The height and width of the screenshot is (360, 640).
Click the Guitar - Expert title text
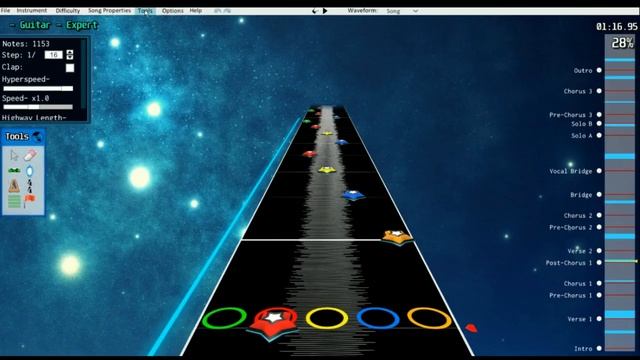click(54, 25)
